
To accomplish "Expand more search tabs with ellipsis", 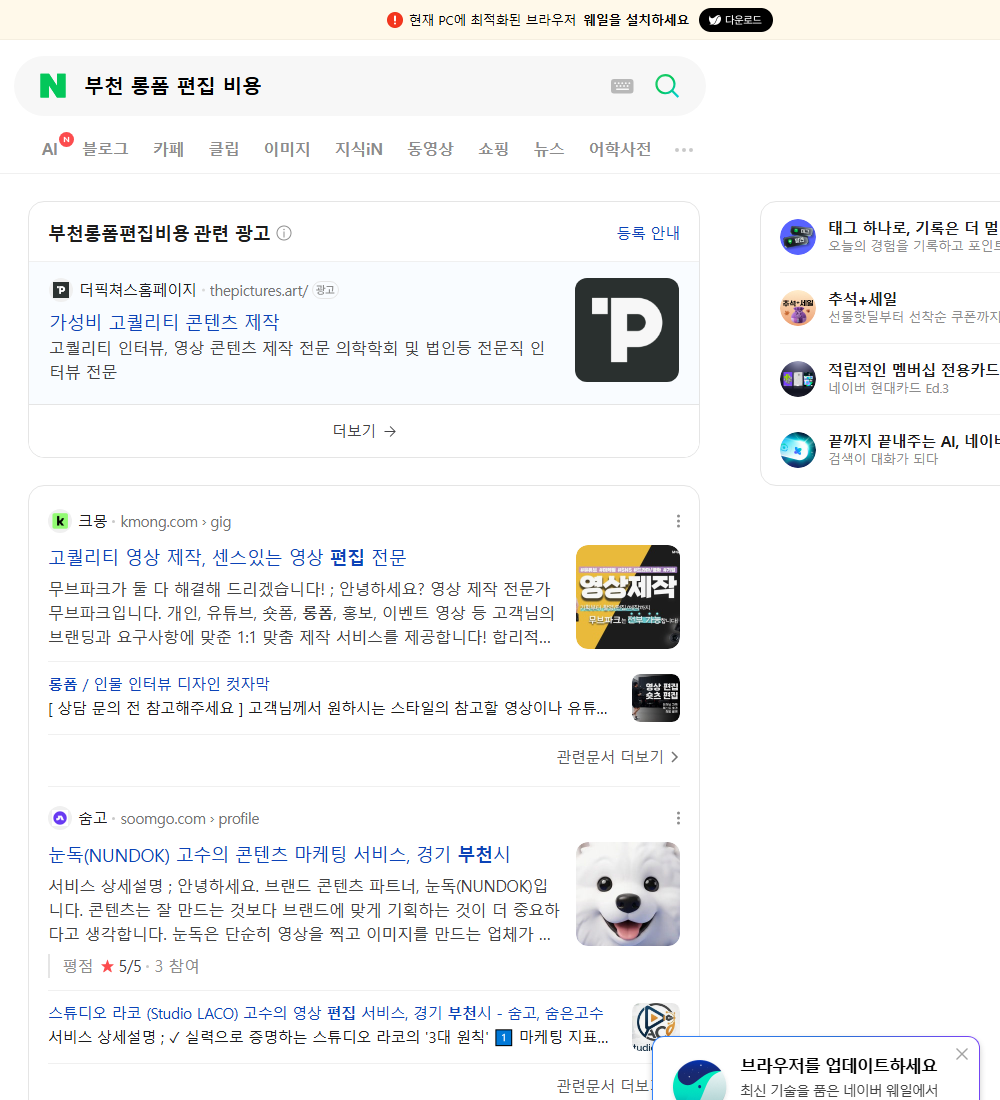I will (x=684, y=149).
